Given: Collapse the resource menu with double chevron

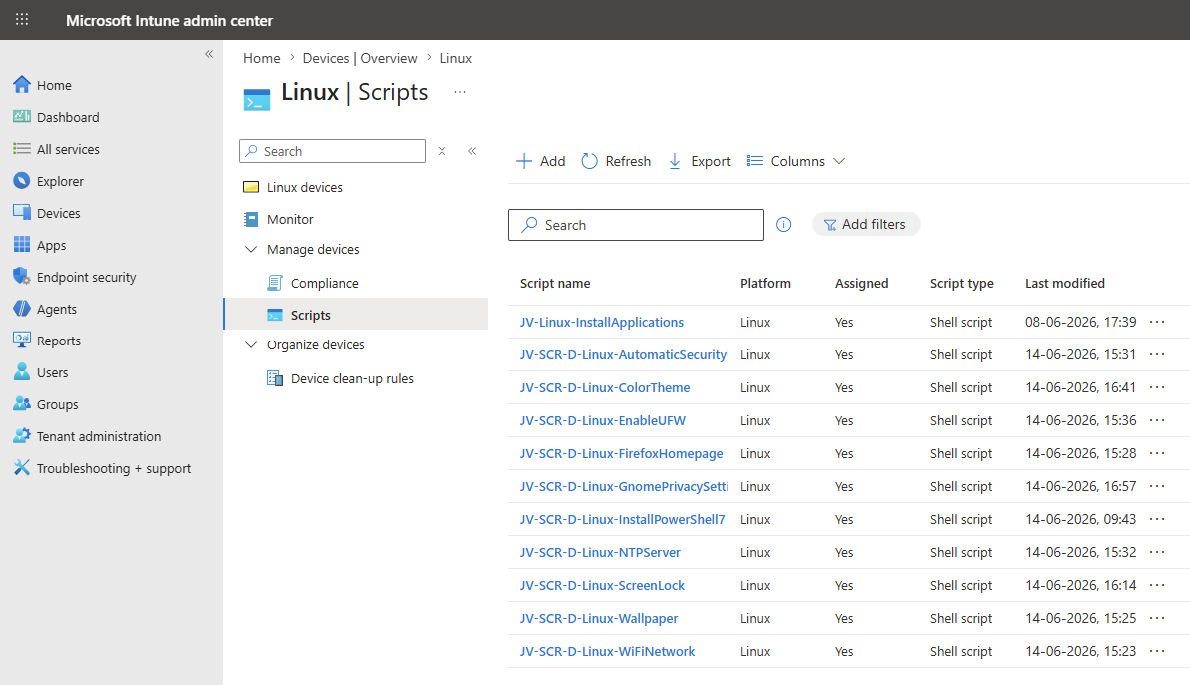Looking at the screenshot, I should point(472,151).
